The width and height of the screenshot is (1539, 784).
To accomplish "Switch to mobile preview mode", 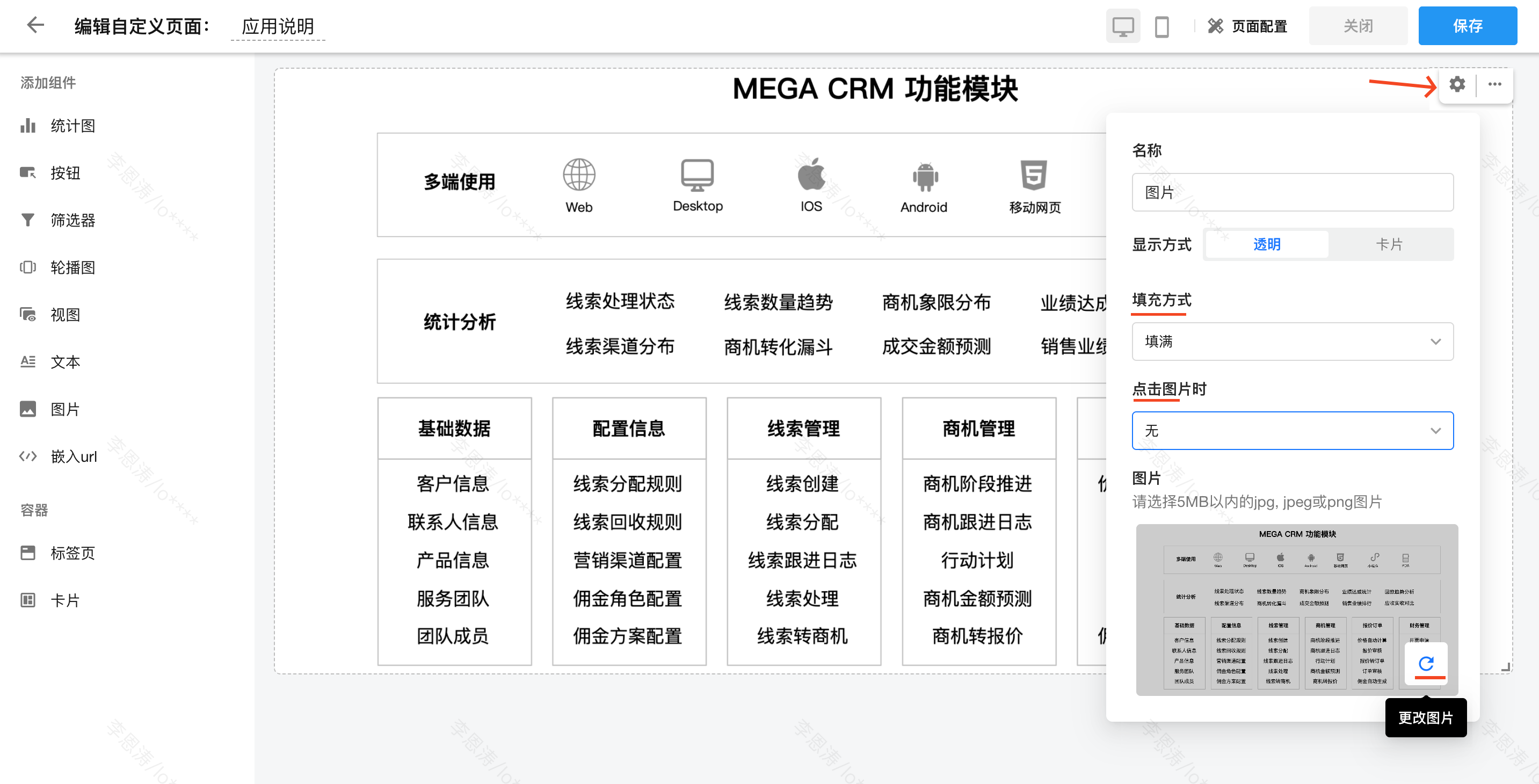I will click(1161, 26).
